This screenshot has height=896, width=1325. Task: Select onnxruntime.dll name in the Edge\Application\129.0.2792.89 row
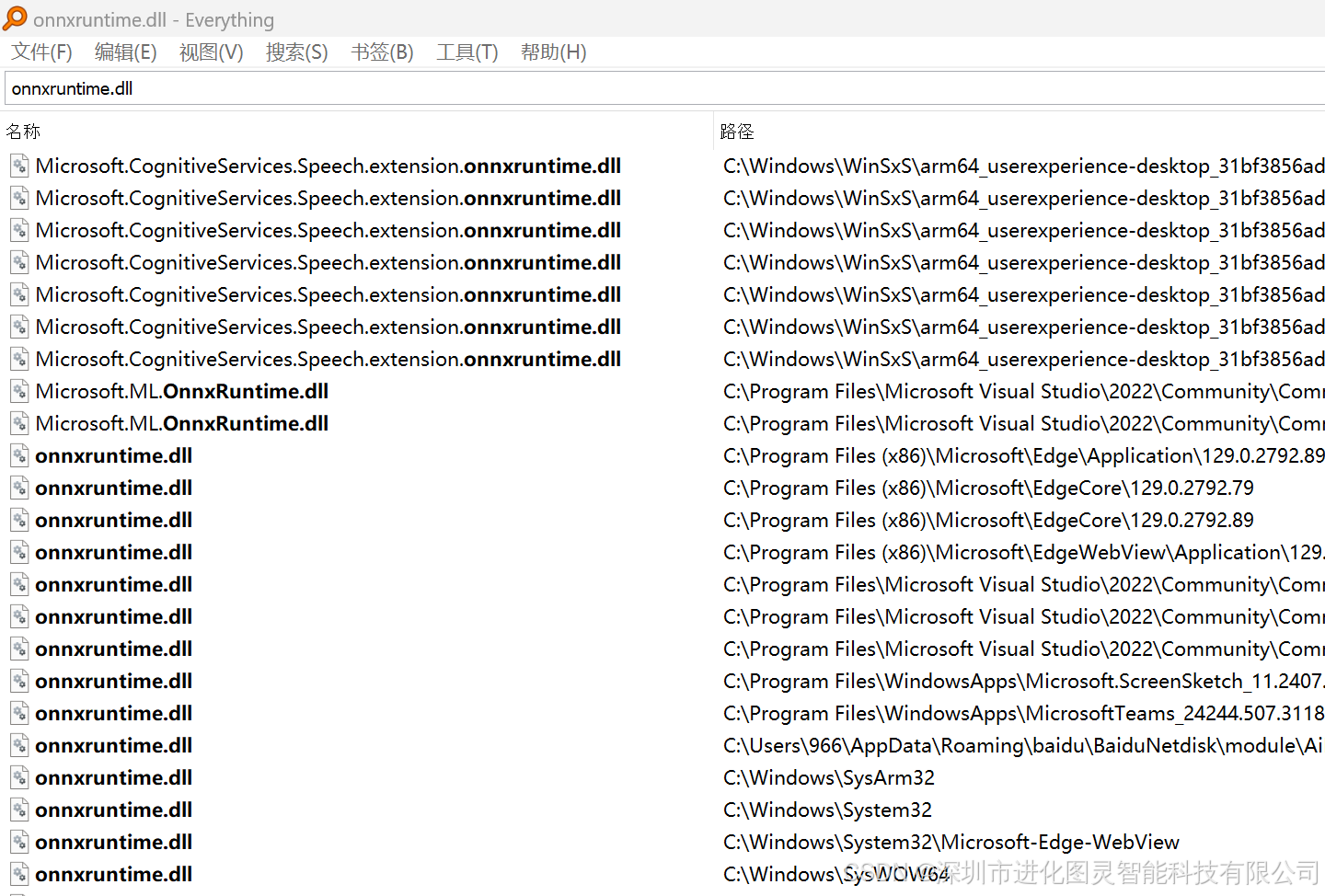[x=114, y=455]
